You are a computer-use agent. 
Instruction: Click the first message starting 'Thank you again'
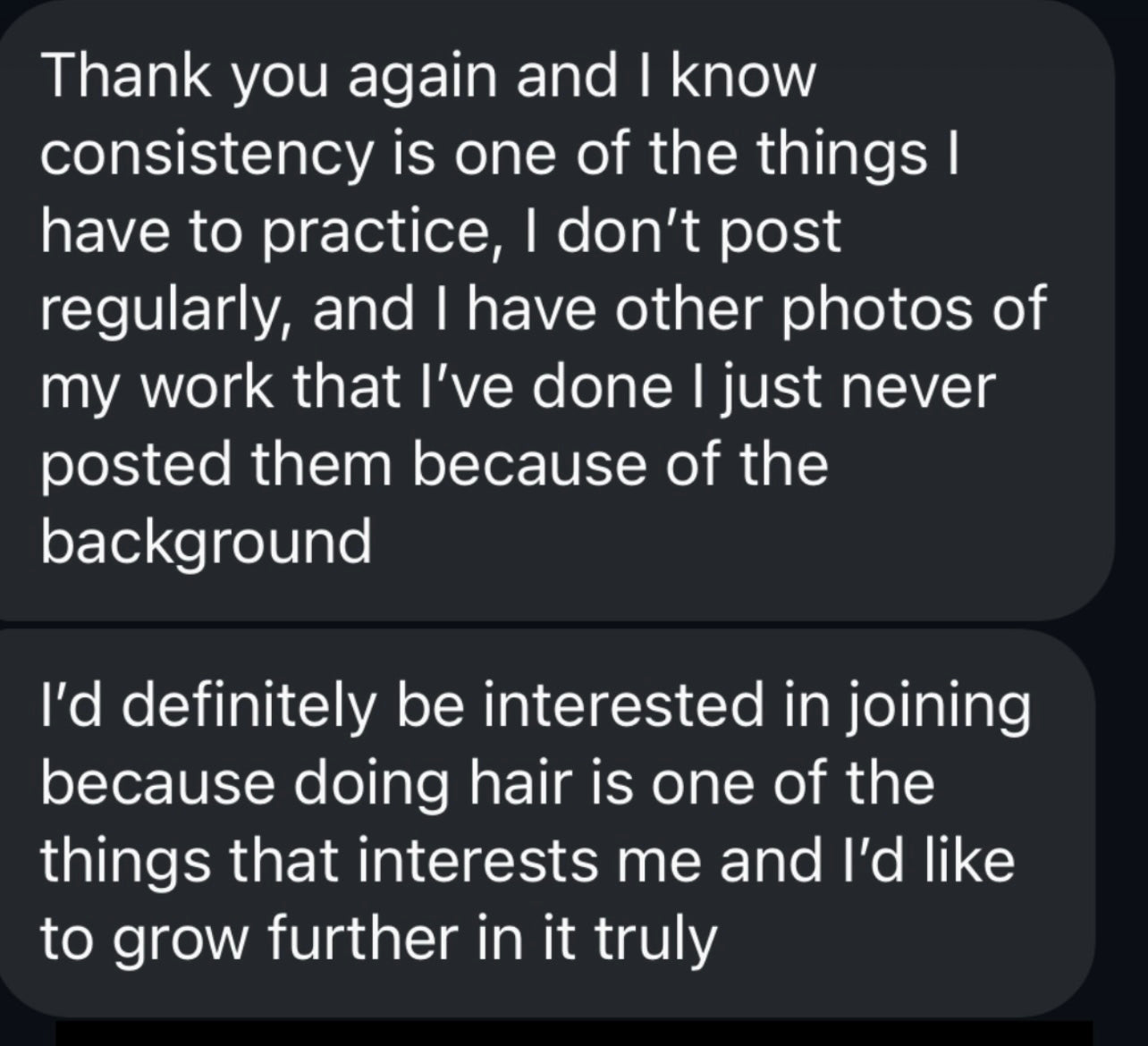tap(554, 308)
